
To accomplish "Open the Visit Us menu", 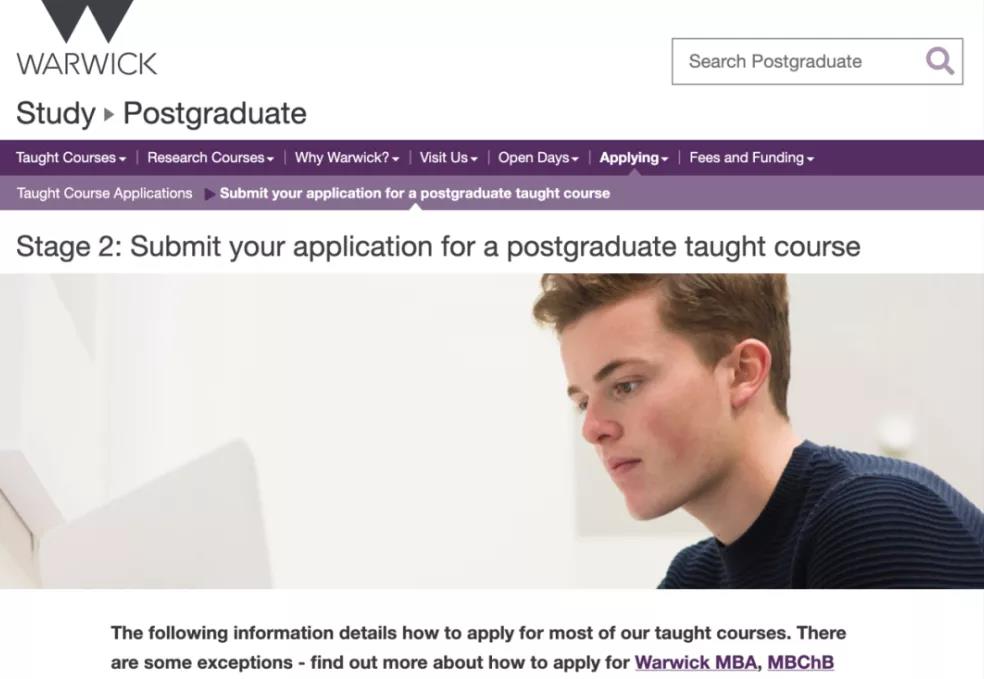I will [449, 158].
